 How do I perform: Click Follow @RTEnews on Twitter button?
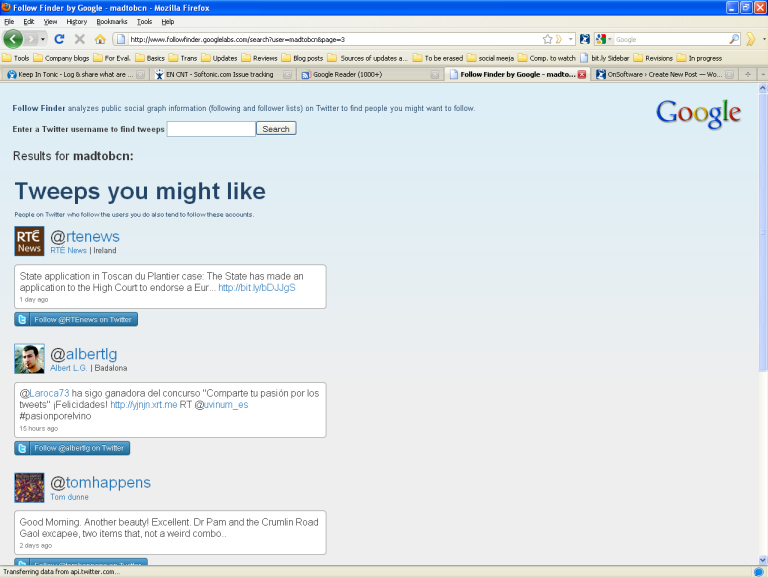pyautogui.click(x=76, y=319)
